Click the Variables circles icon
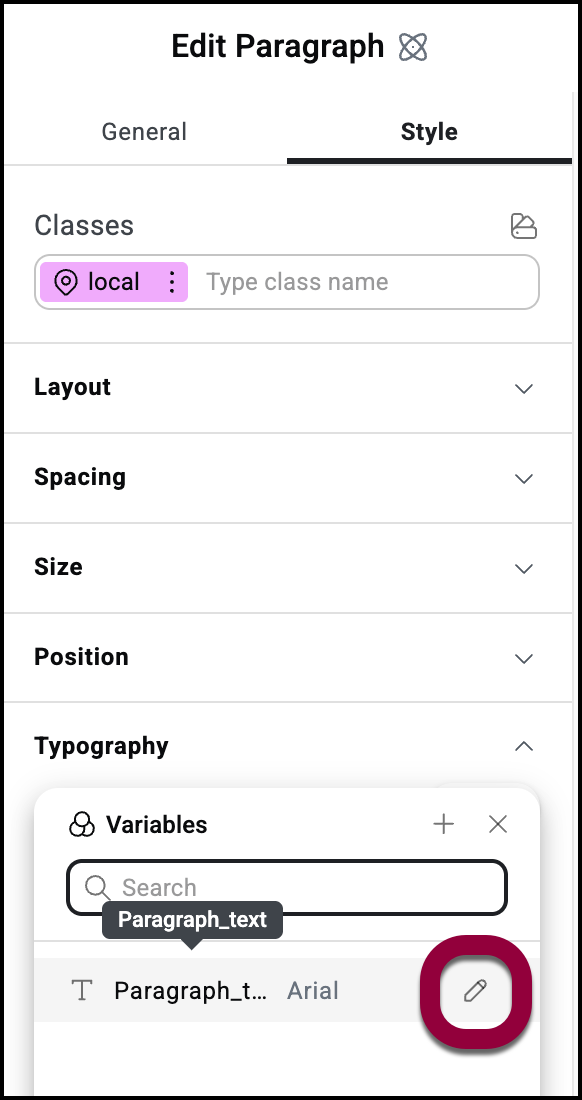582x1100 pixels. [81, 824]
